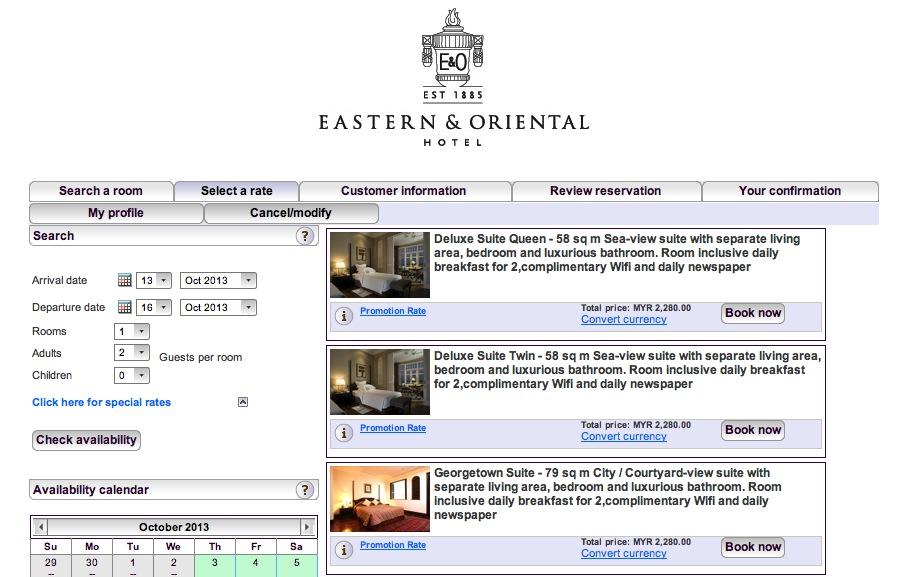
Task: Select October 1 in availability calendar
Action: click(x=133, y=565)
